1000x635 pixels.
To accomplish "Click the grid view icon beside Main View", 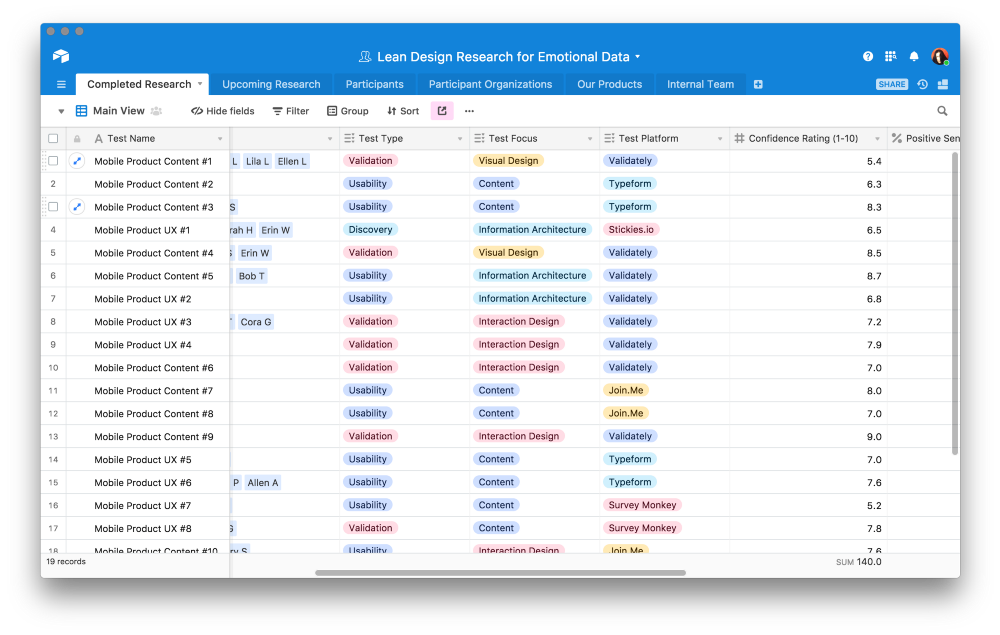I will pos(82,111).
